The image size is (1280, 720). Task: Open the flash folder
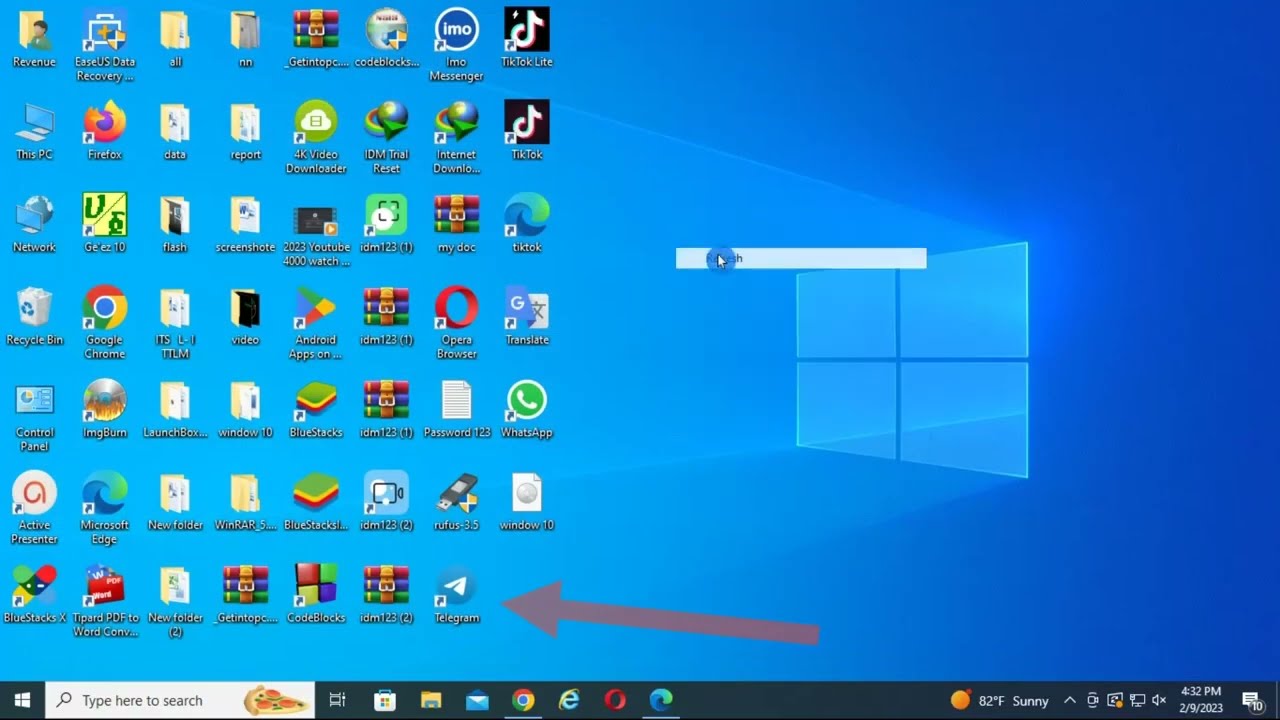(x=175, y=224)
